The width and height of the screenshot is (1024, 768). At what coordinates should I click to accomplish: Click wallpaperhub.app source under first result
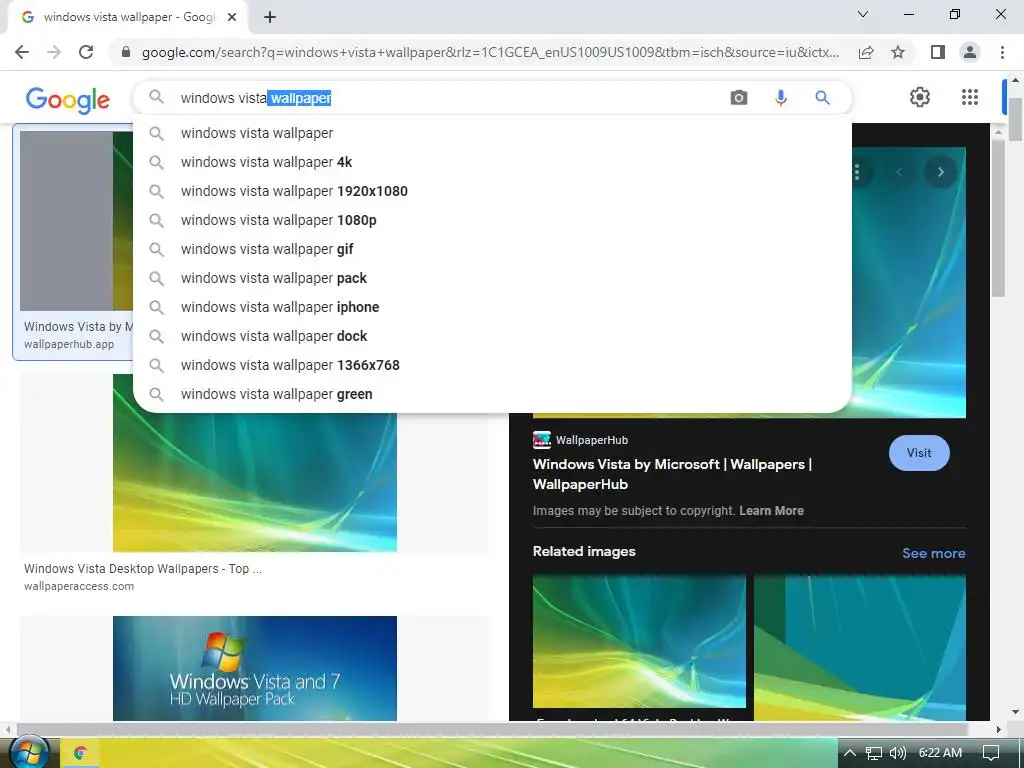[x=69, y=344]
